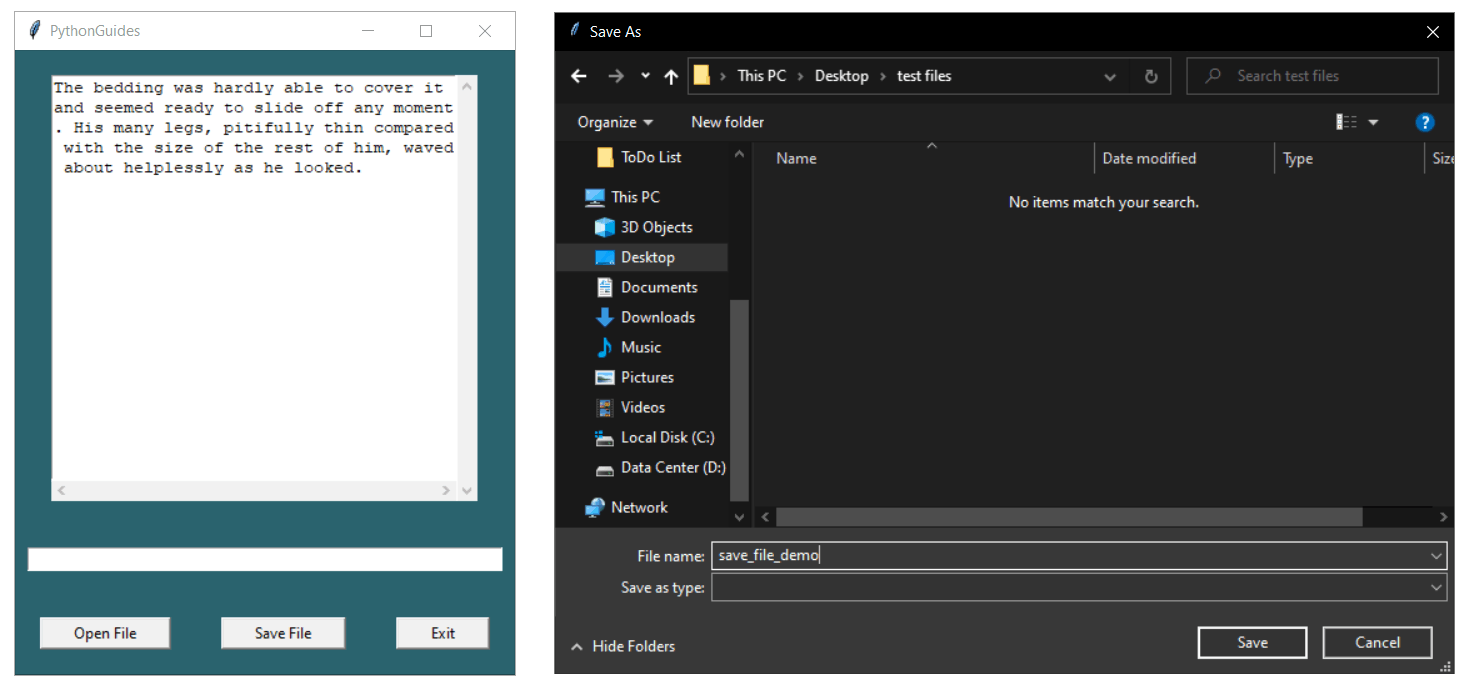Exit the PythonGuides application
Viewport: 1468px width, 687px height.
point(442,632)
